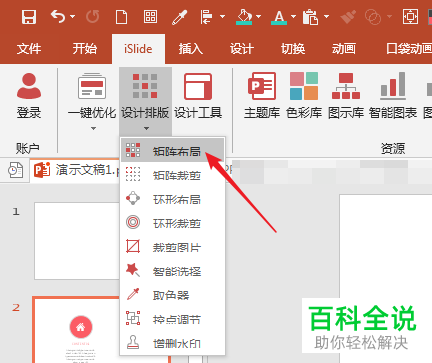Viewport: 432px width, 363px height.
Task: Open the 口袋动画 ribbon tab
Action: coord(409,49)
